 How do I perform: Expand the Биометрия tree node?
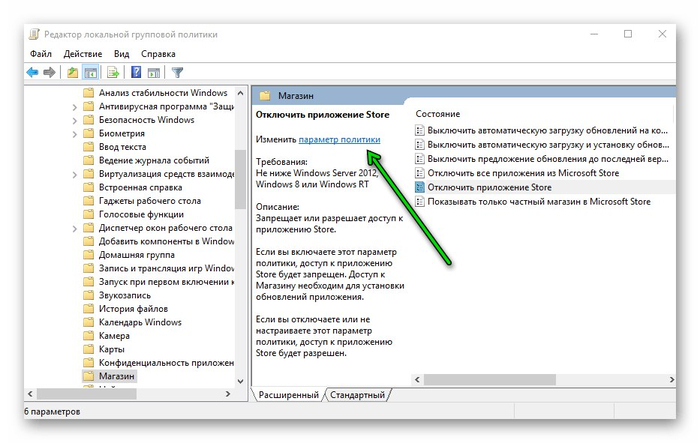(76, 133)
